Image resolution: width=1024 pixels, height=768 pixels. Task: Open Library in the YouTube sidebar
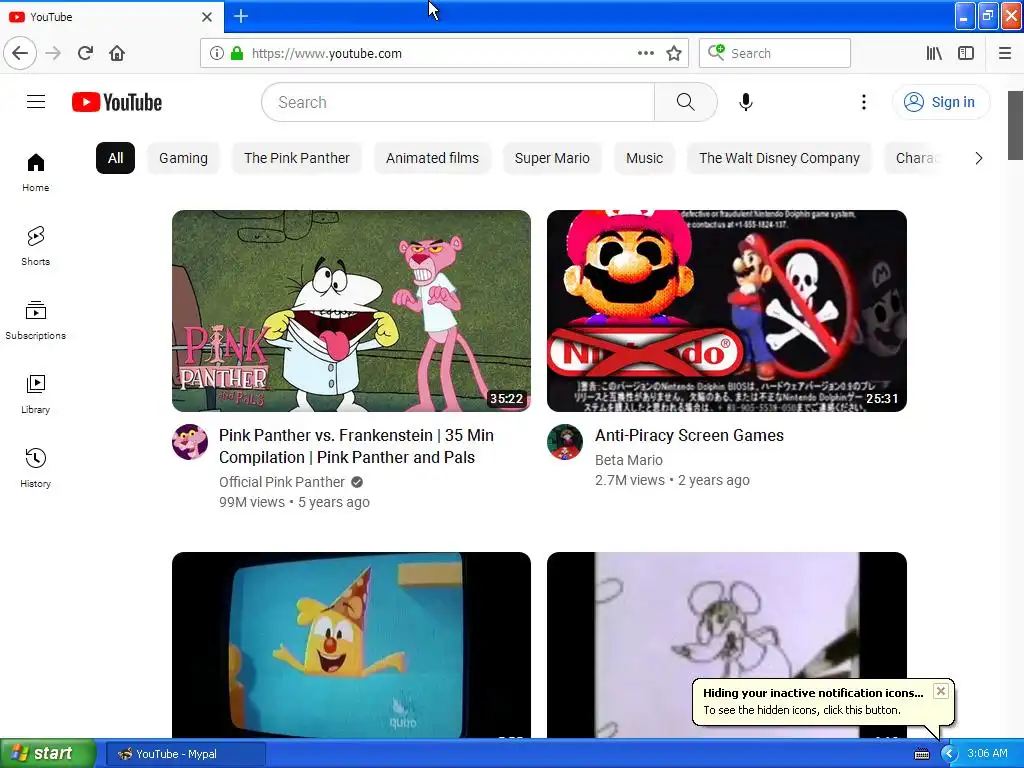tap(36, 394)
